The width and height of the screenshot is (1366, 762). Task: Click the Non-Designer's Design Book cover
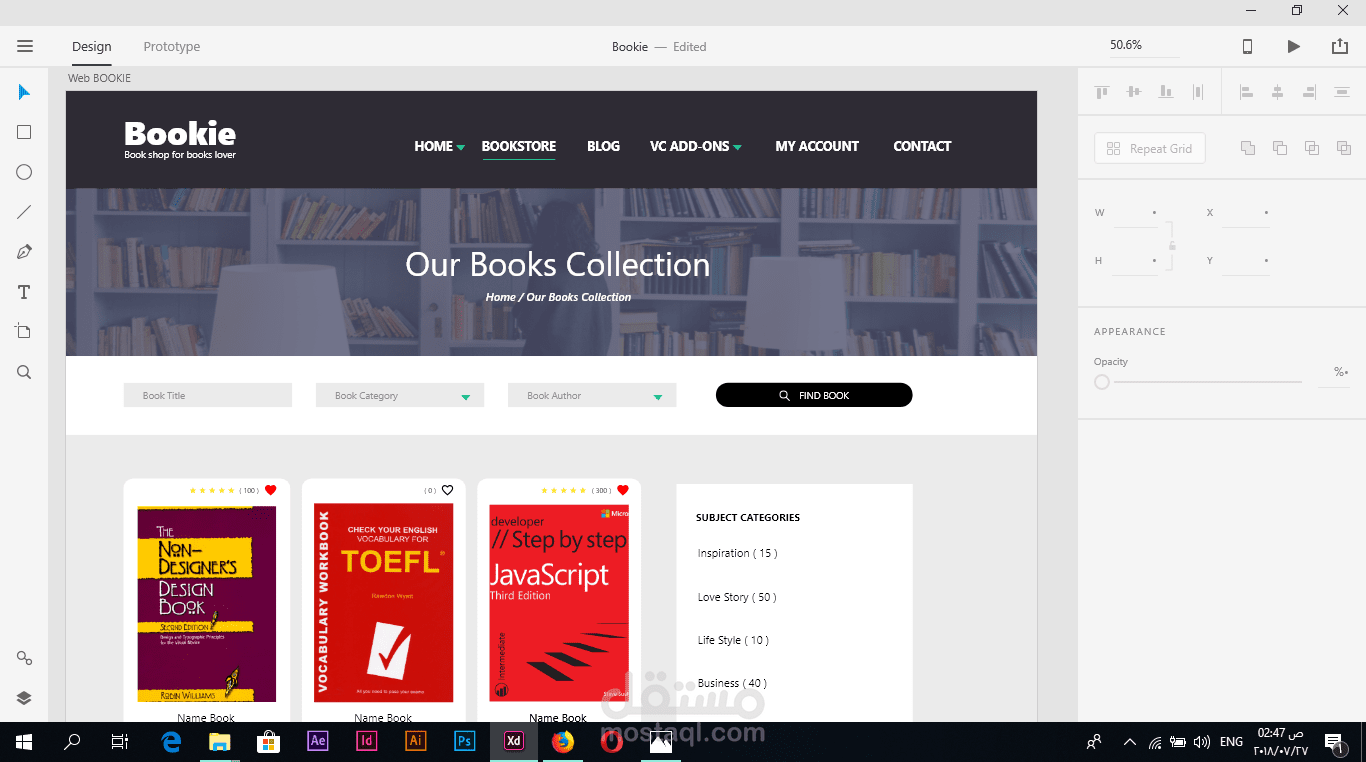click(206, 603)
